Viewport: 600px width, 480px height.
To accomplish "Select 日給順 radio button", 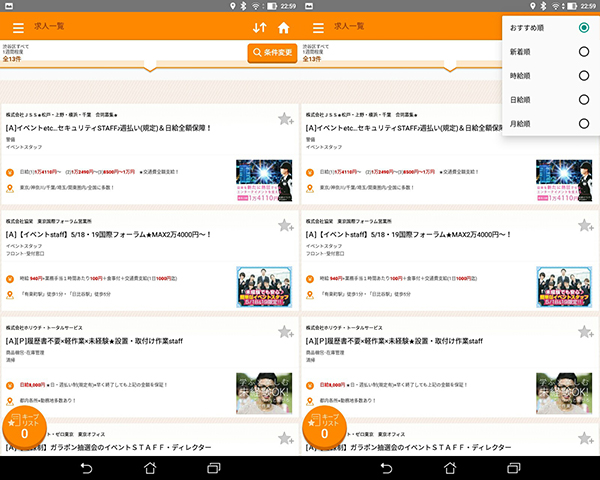I will 584,100.
